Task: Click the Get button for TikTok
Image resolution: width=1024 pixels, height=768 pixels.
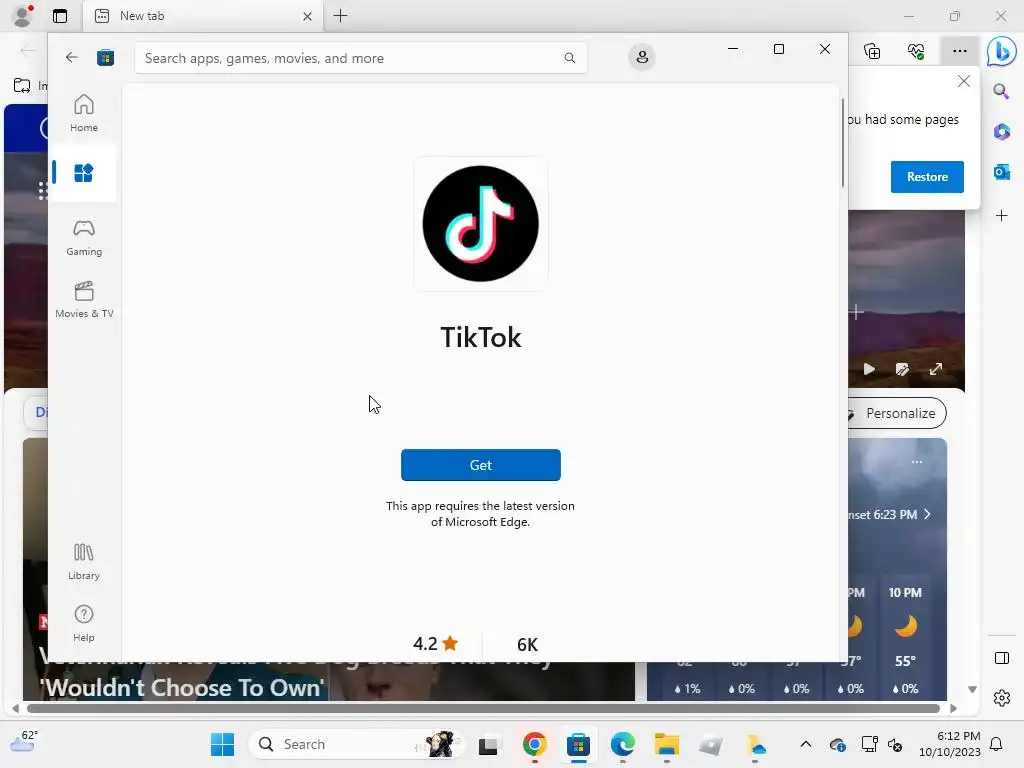Action: pos(481,465)
